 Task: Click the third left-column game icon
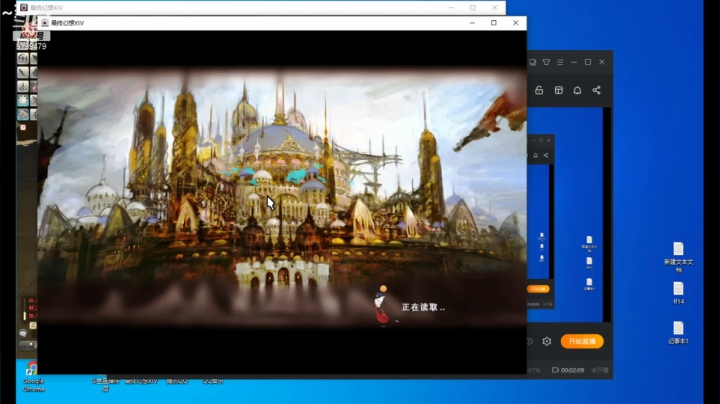(x=22, y=86)
